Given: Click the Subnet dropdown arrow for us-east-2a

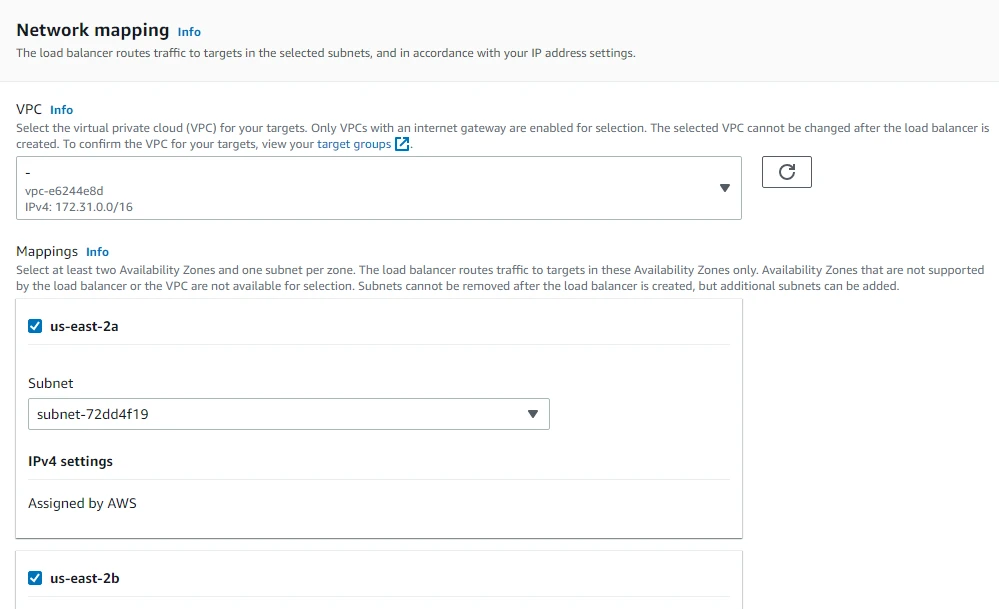Looking at the screenshot, I should [533, 413].
